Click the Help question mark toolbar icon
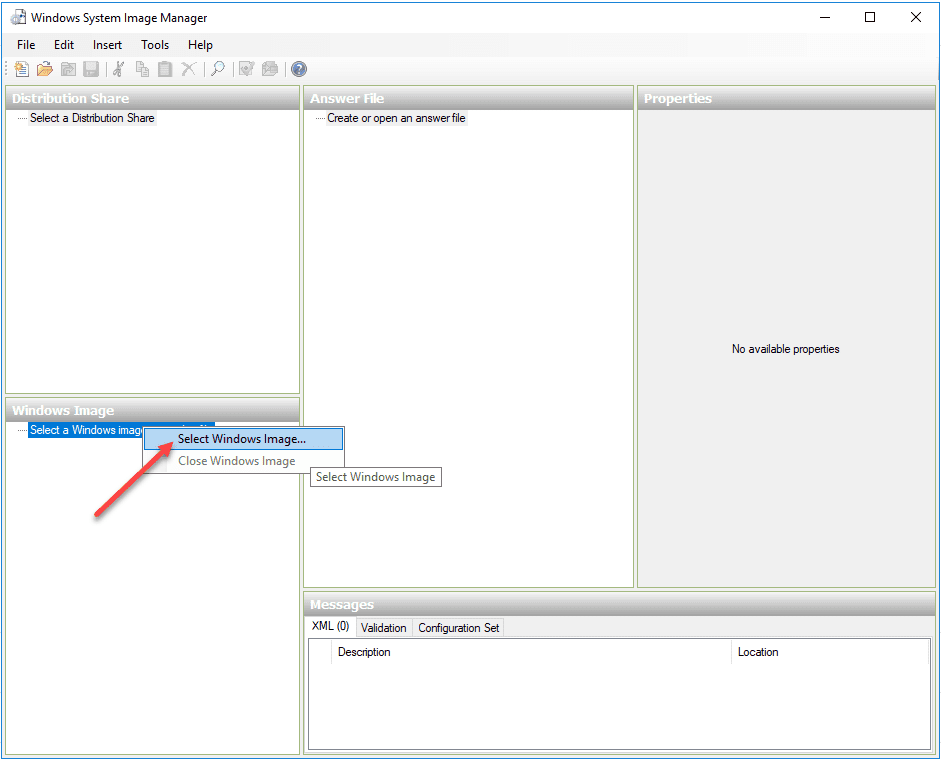Screen dimensions: 941x761 click(299, 69)
